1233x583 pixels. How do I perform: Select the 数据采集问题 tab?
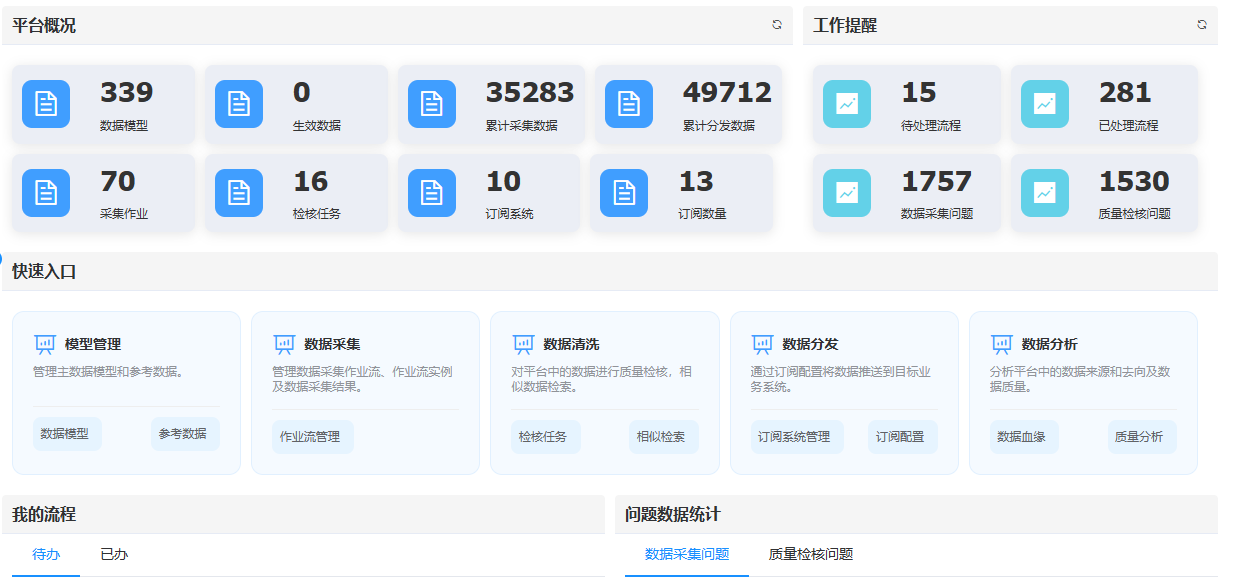[x=687, y=554]
